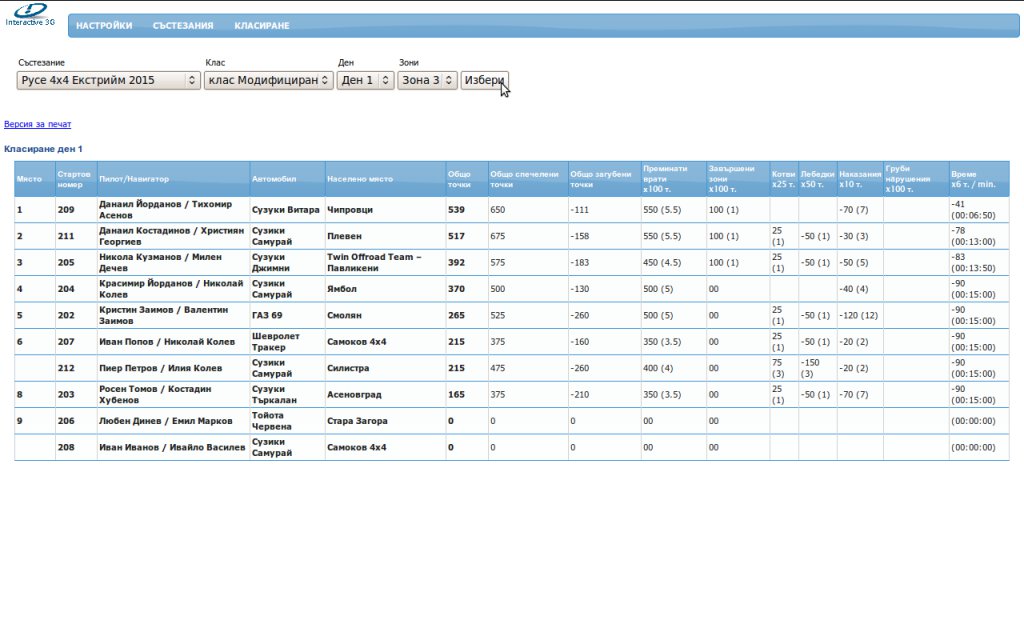The width and height of the screenshot is (1024, 640).
Task: Expand the Клас dropdown
Action: coord(269,80)
